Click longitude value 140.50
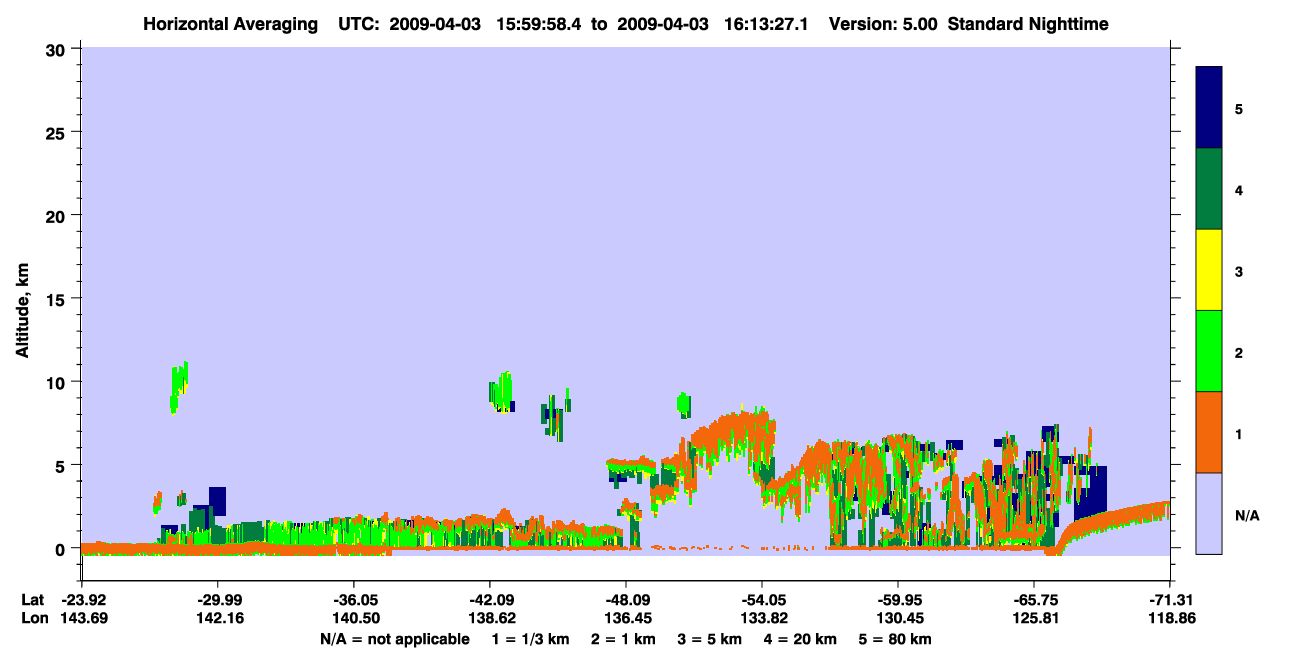This screenshot has width=1300, height=667. pyautogui.click(x=354, y=618)
